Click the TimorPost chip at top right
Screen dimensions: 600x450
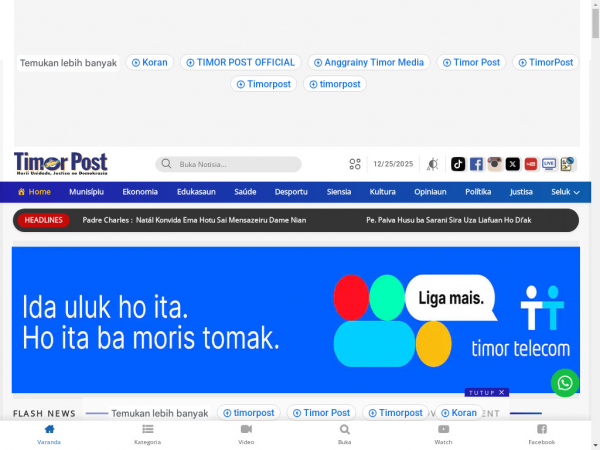click(x=546, y=62)
